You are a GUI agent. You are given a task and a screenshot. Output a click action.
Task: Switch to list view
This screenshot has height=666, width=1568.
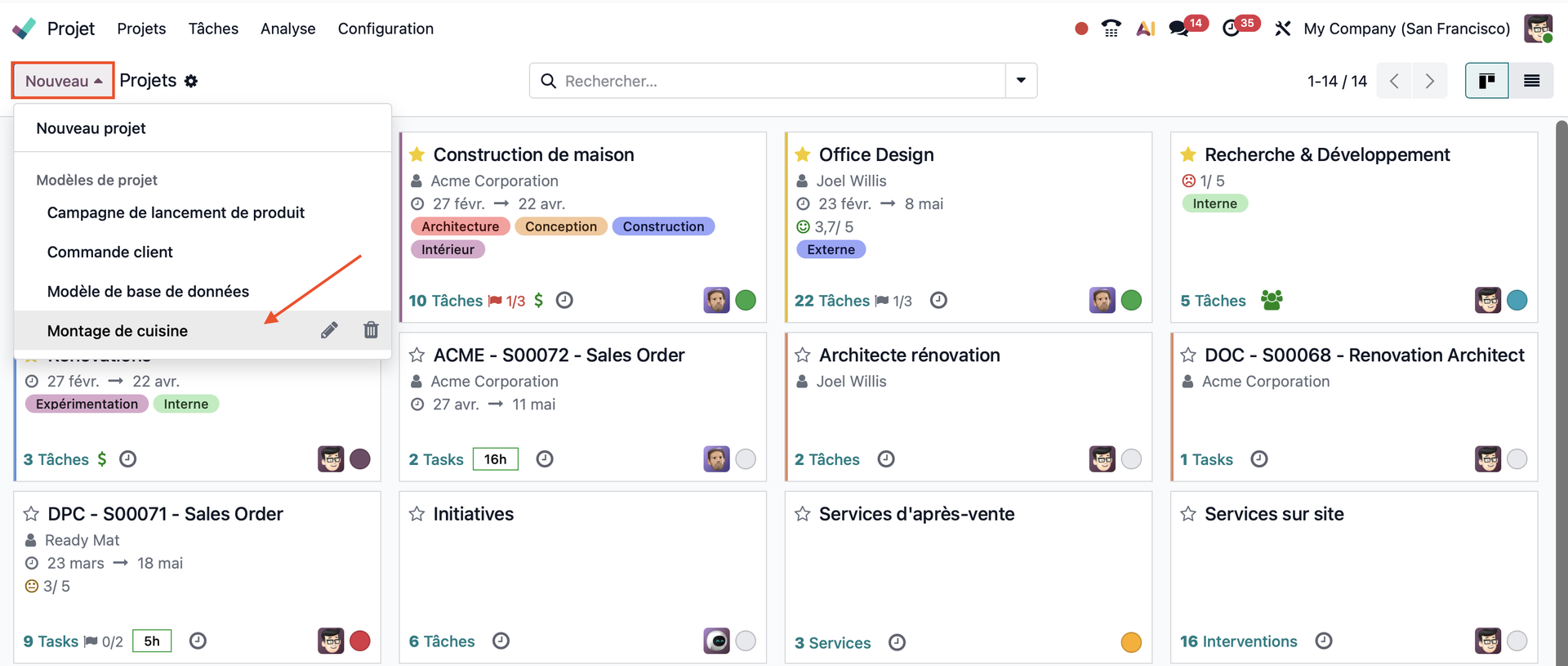coord(1531,81)
